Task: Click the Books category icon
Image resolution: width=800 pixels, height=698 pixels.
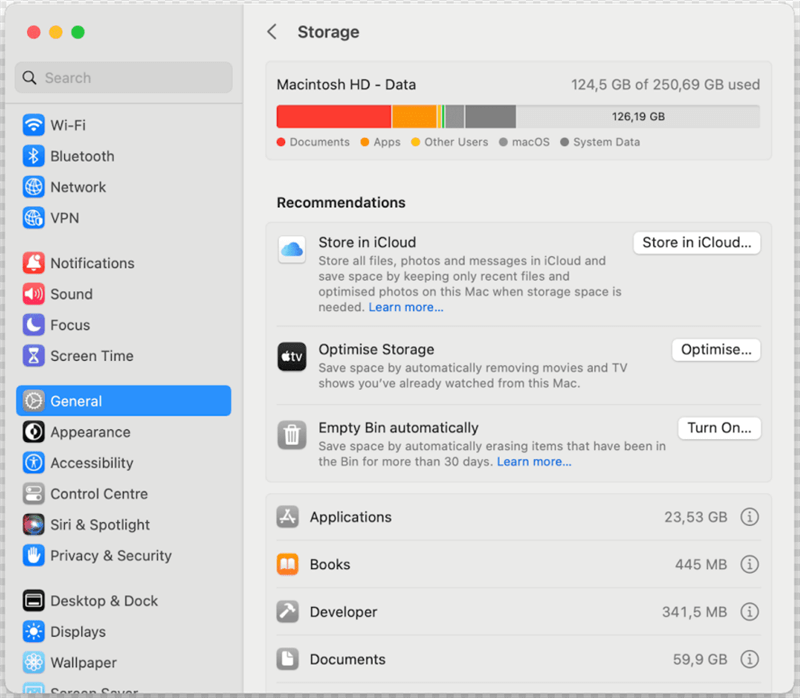Action: (x=288, y=564)
